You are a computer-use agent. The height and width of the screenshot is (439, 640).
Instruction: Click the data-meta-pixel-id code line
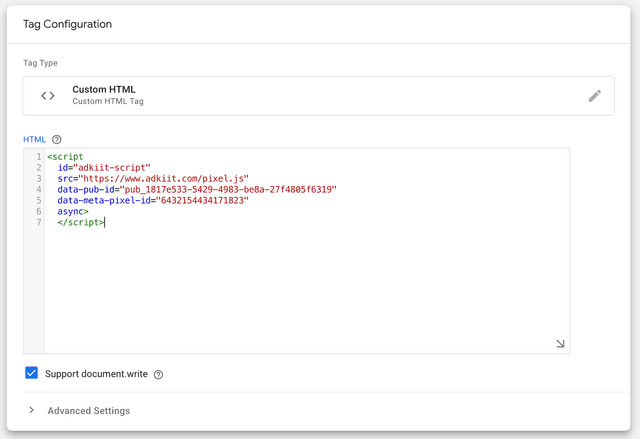[x=153, y=201]
